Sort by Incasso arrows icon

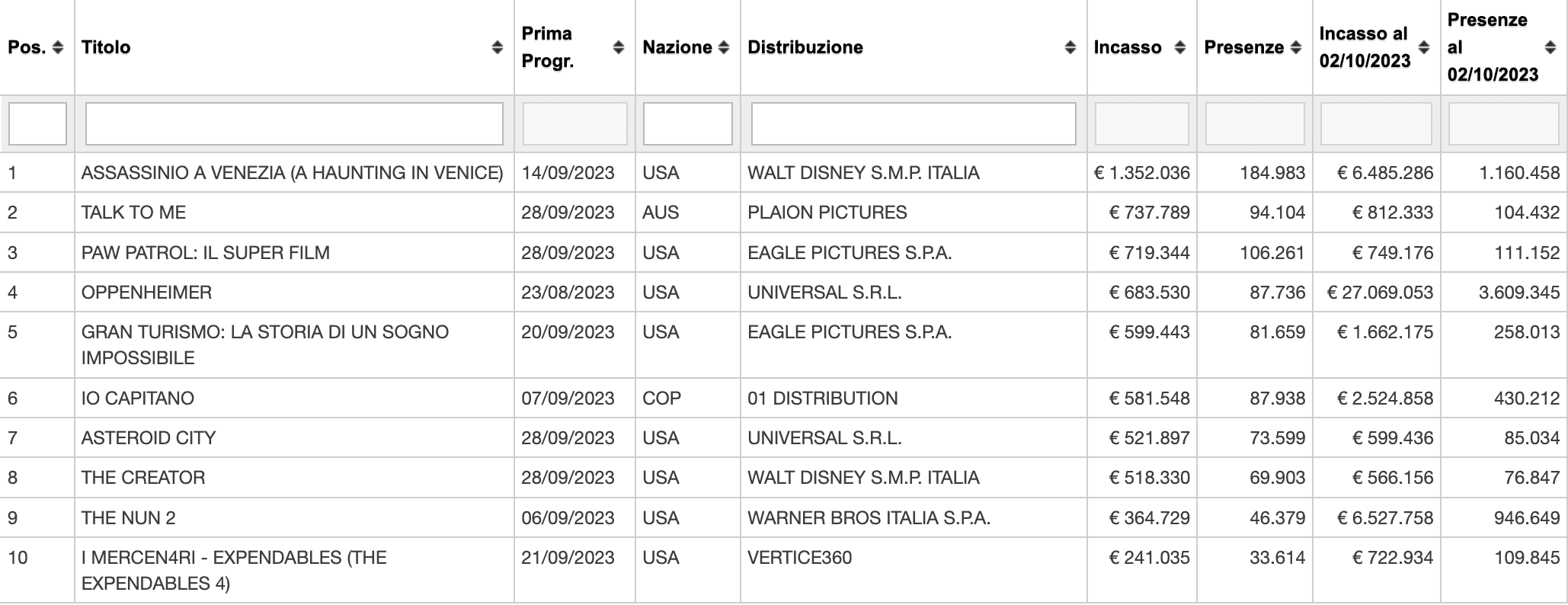[x=1180, y=47]
